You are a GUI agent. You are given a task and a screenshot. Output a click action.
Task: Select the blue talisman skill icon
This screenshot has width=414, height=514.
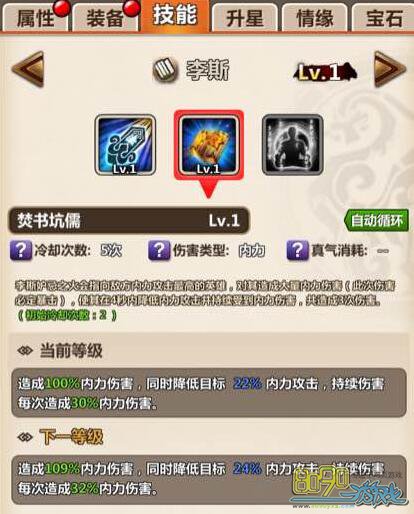coord(125,145)
